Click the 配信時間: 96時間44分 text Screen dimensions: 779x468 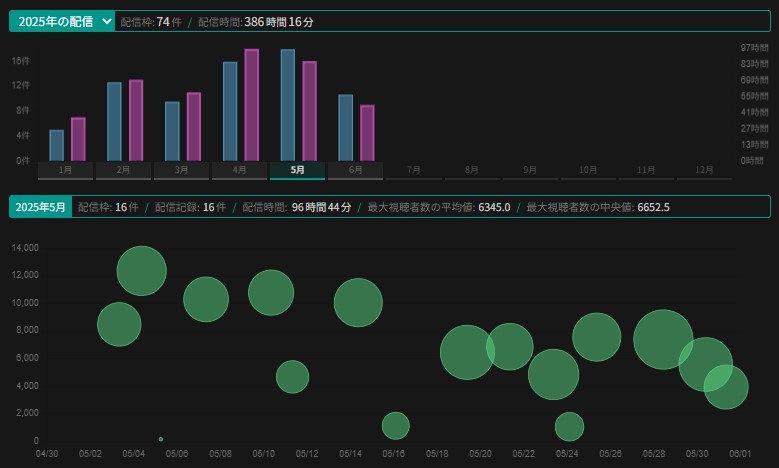[x=297, y=207]
